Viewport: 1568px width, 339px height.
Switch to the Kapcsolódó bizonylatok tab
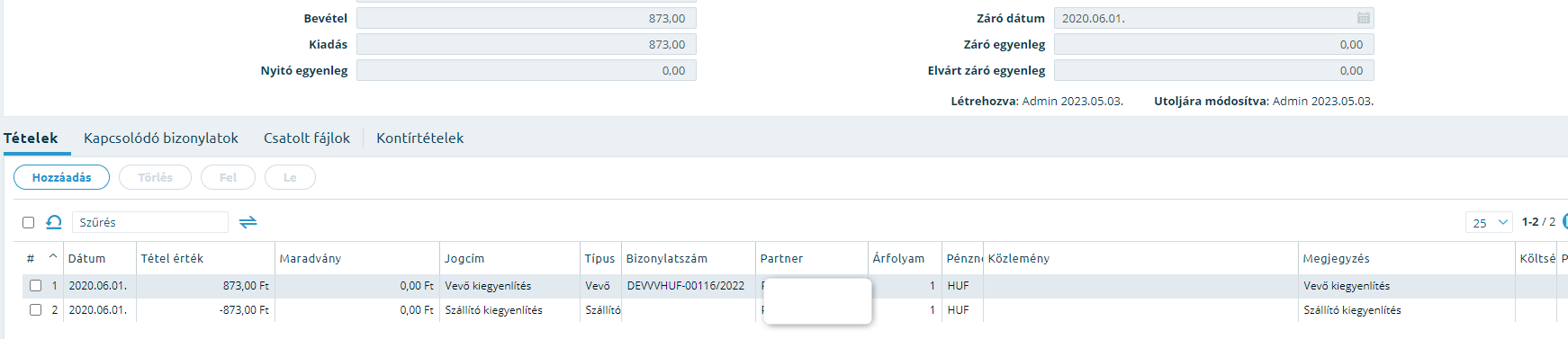point(161,138)
